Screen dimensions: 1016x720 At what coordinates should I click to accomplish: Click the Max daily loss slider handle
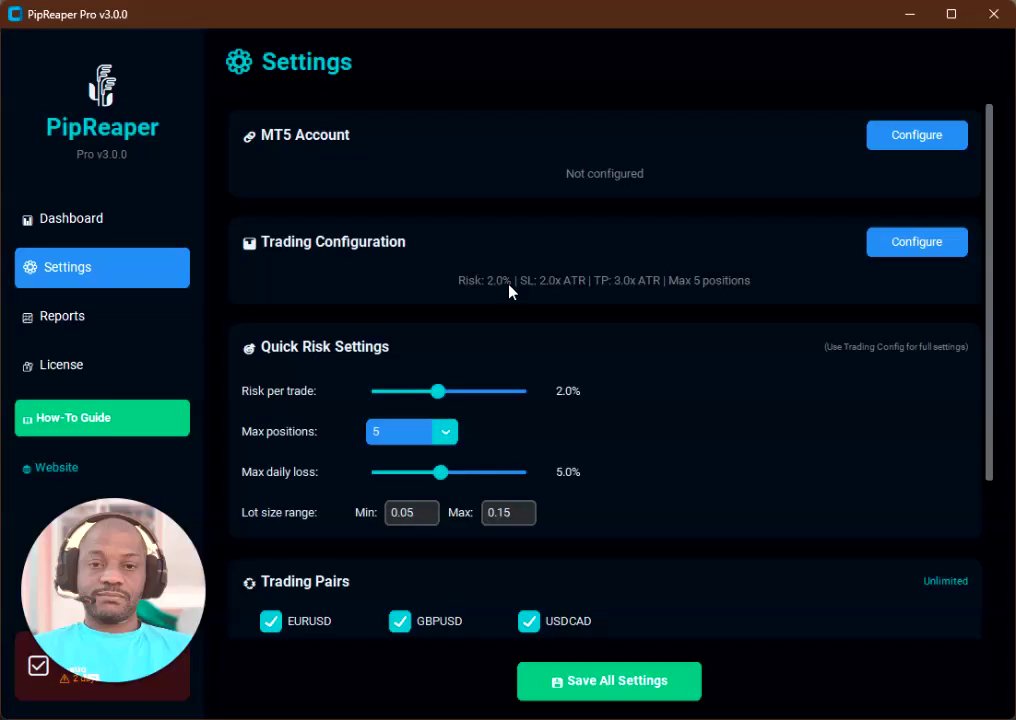pyautogui.click(x=441, y=472)
